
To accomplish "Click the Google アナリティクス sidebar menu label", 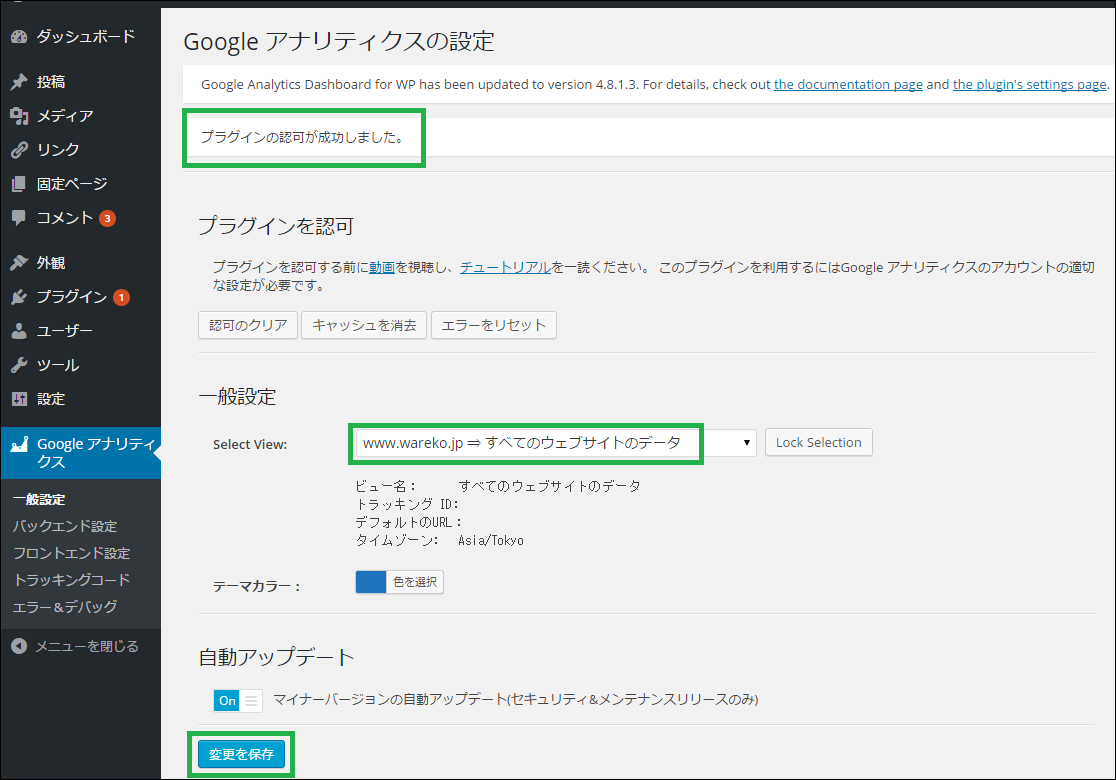I will [96, 453].
